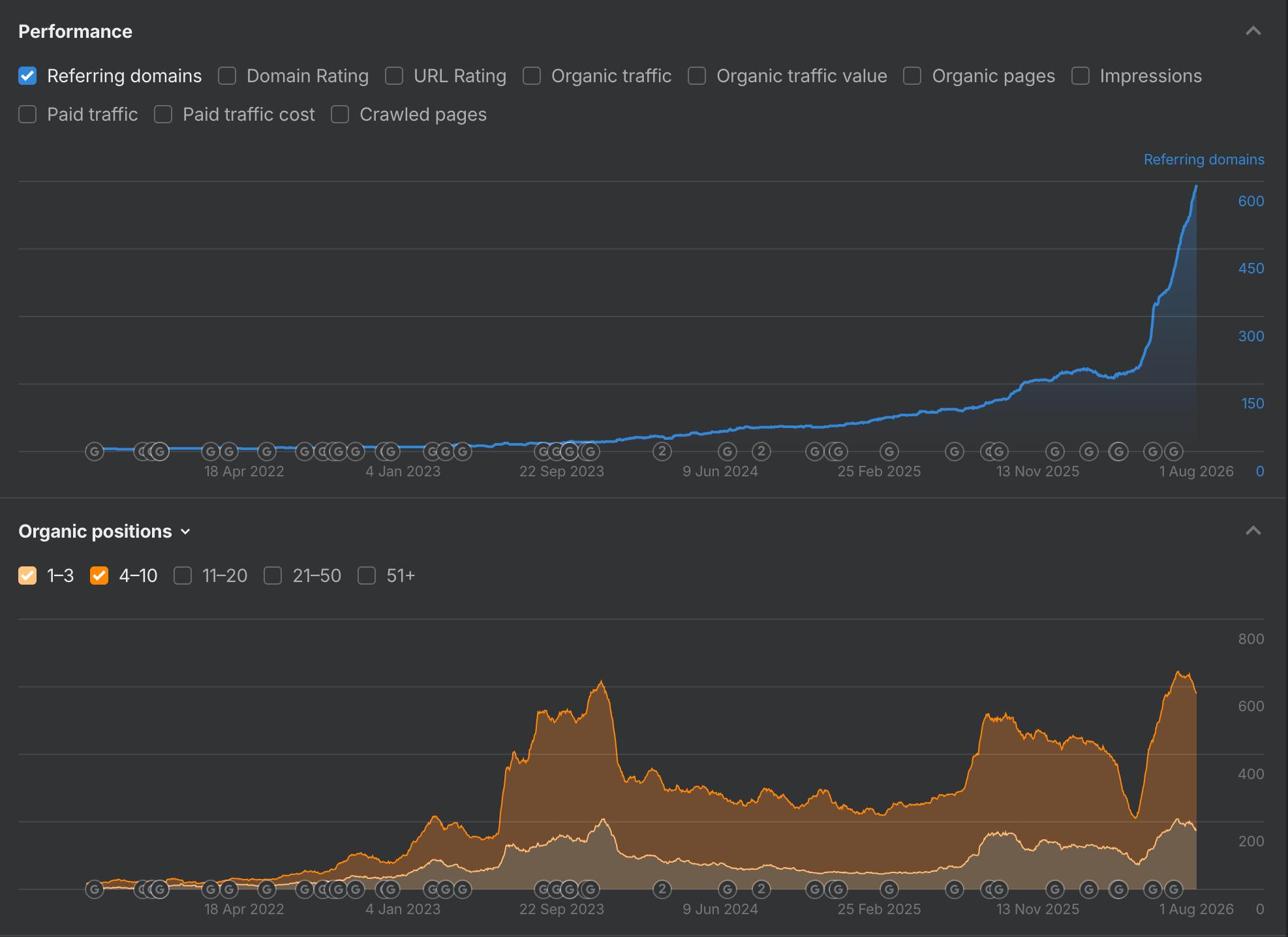1288x937 pixels.
Task: Enable the Domain Rating checkbox
Action: 227,76
